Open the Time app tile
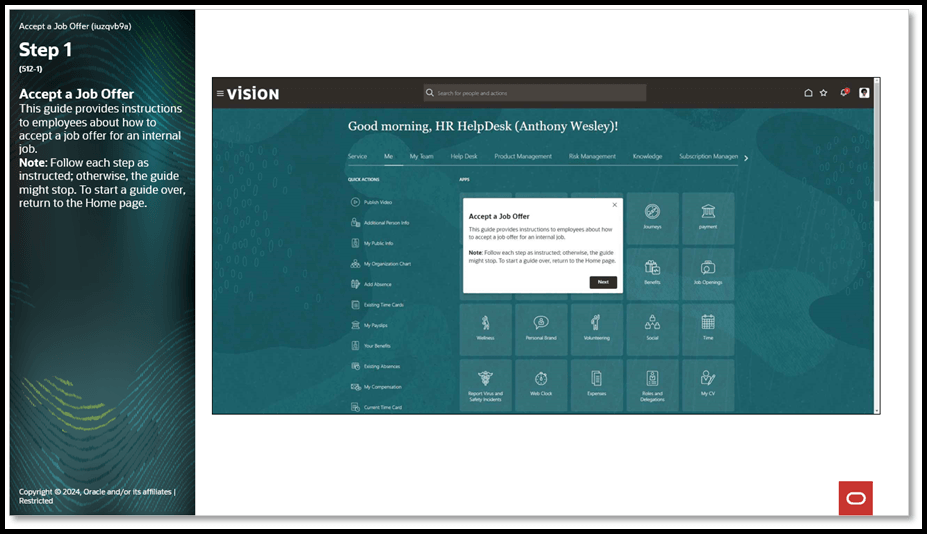Viewport: 927px width, 534px height. click(708, 329)
